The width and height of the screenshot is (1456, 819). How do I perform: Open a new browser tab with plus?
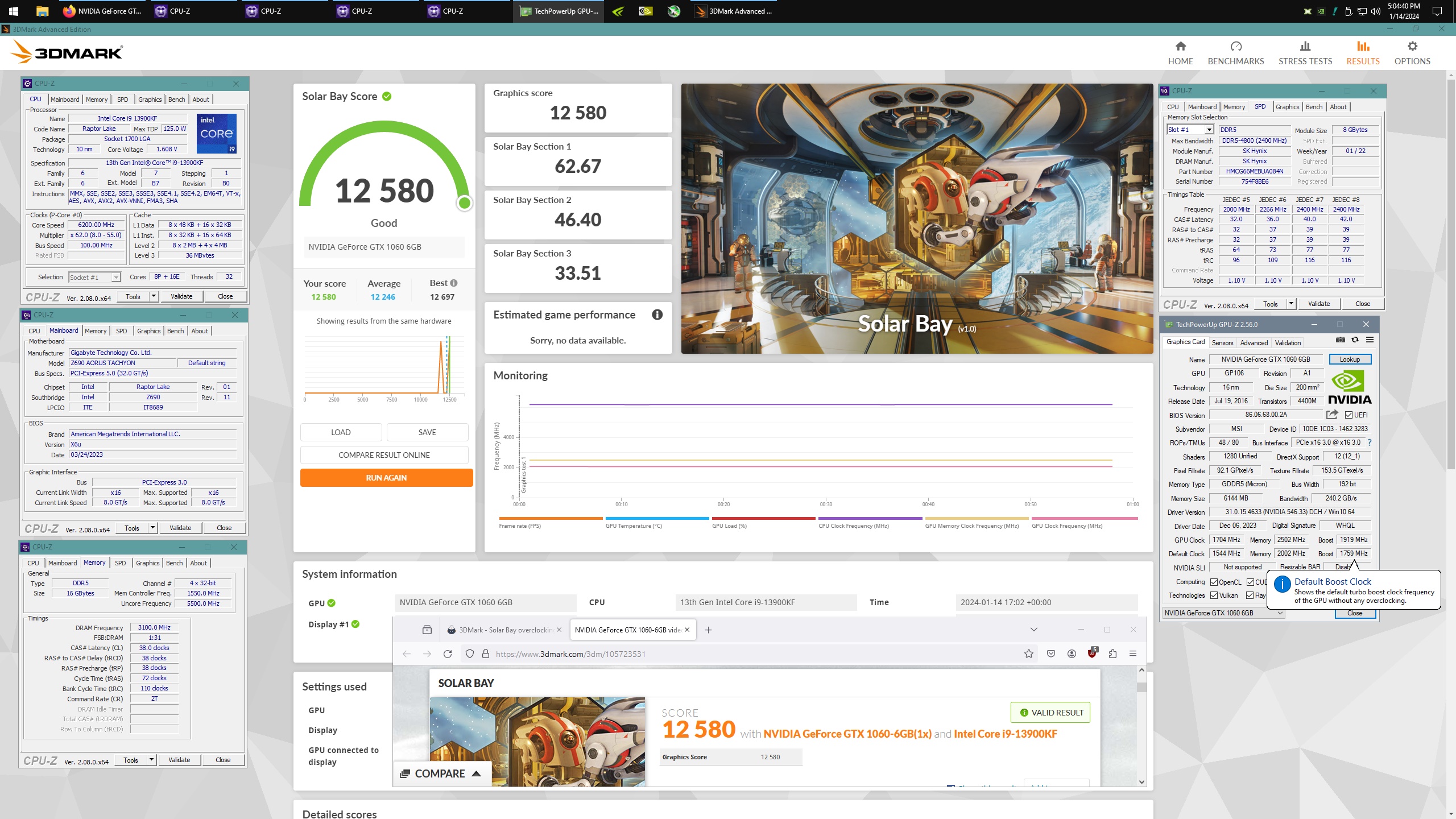(x=709, y=630)
